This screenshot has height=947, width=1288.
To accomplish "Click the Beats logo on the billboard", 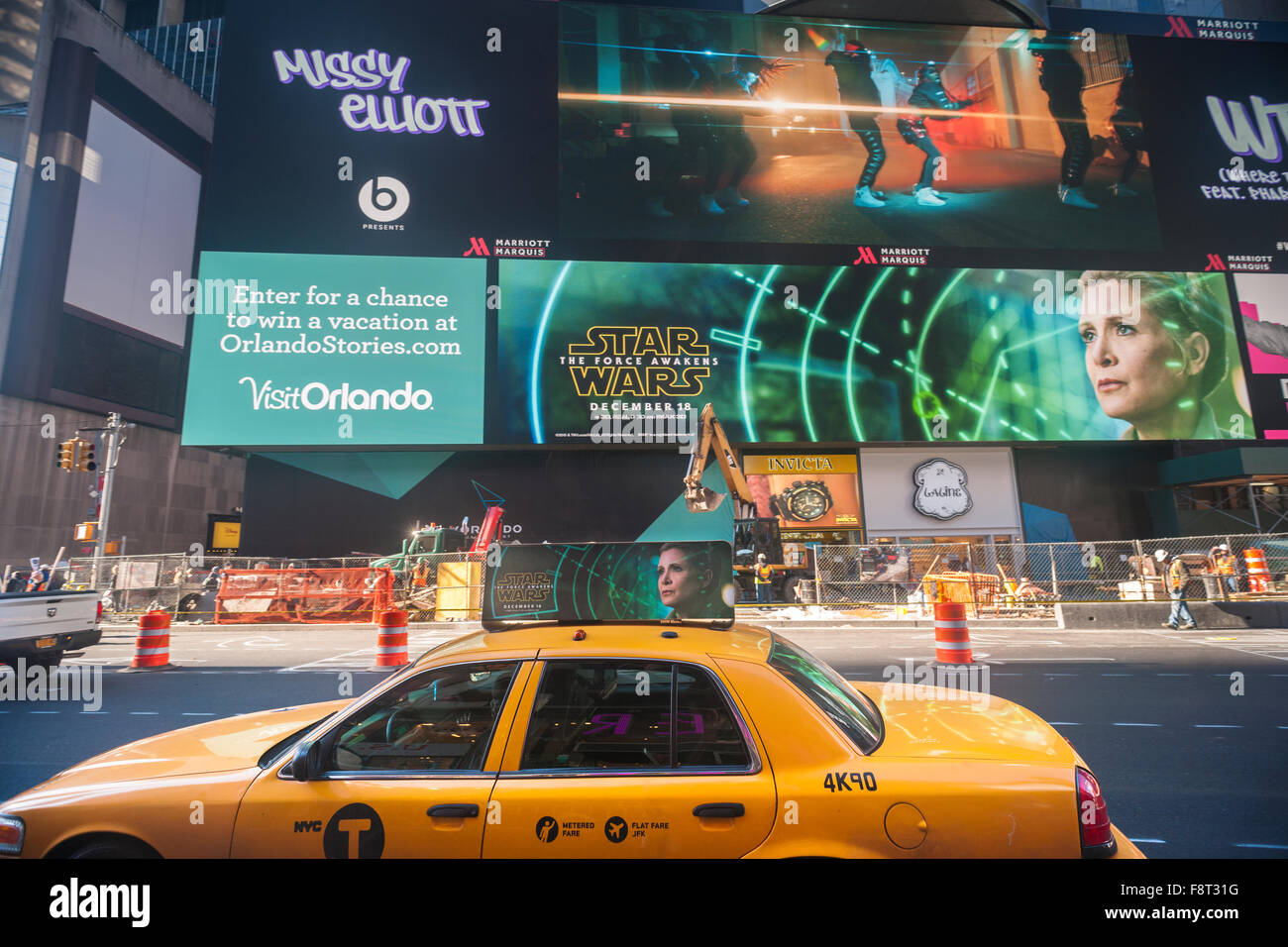I will tap(383, 199).
